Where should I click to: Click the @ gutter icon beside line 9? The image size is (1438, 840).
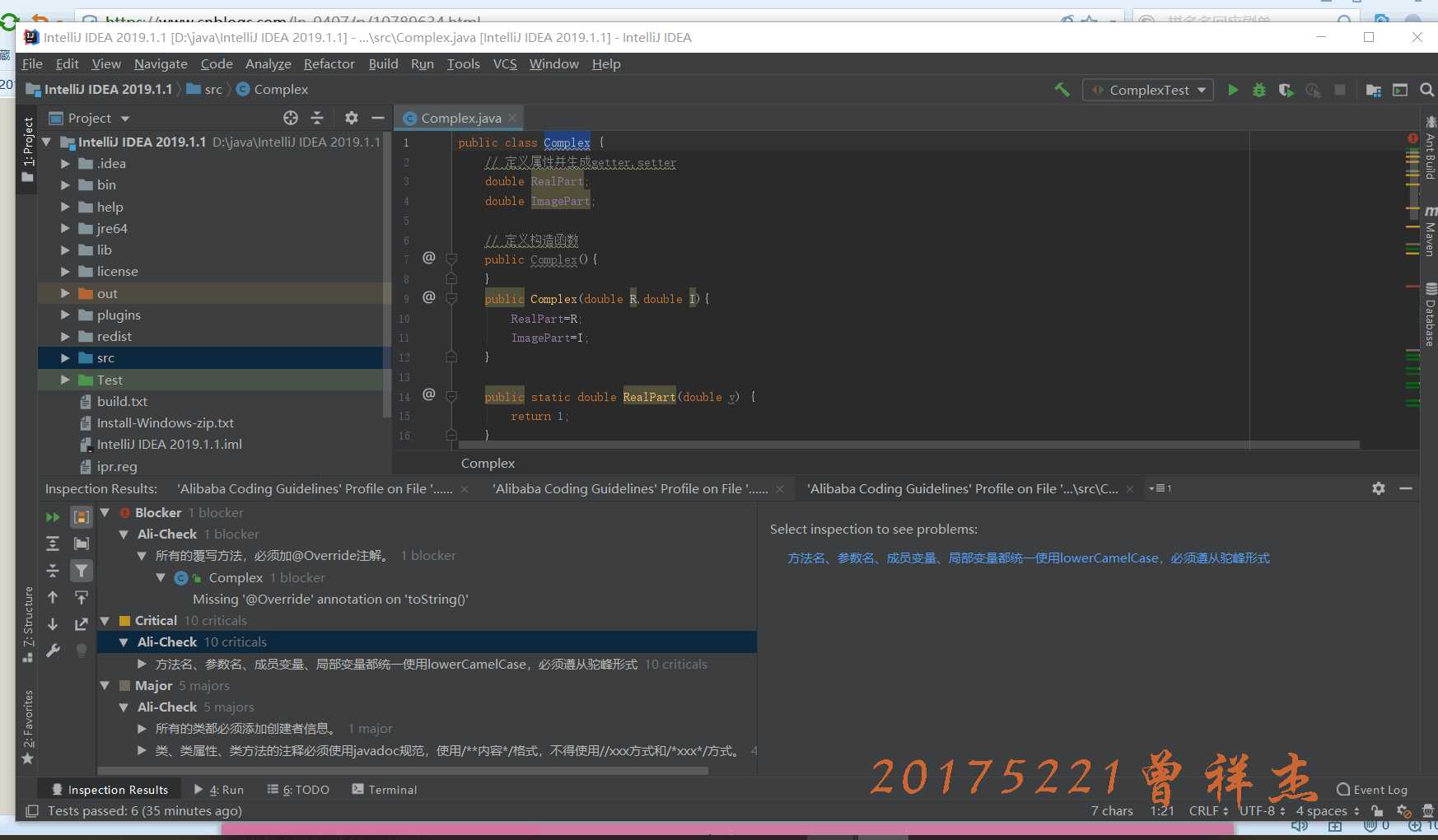coord(429,297)
